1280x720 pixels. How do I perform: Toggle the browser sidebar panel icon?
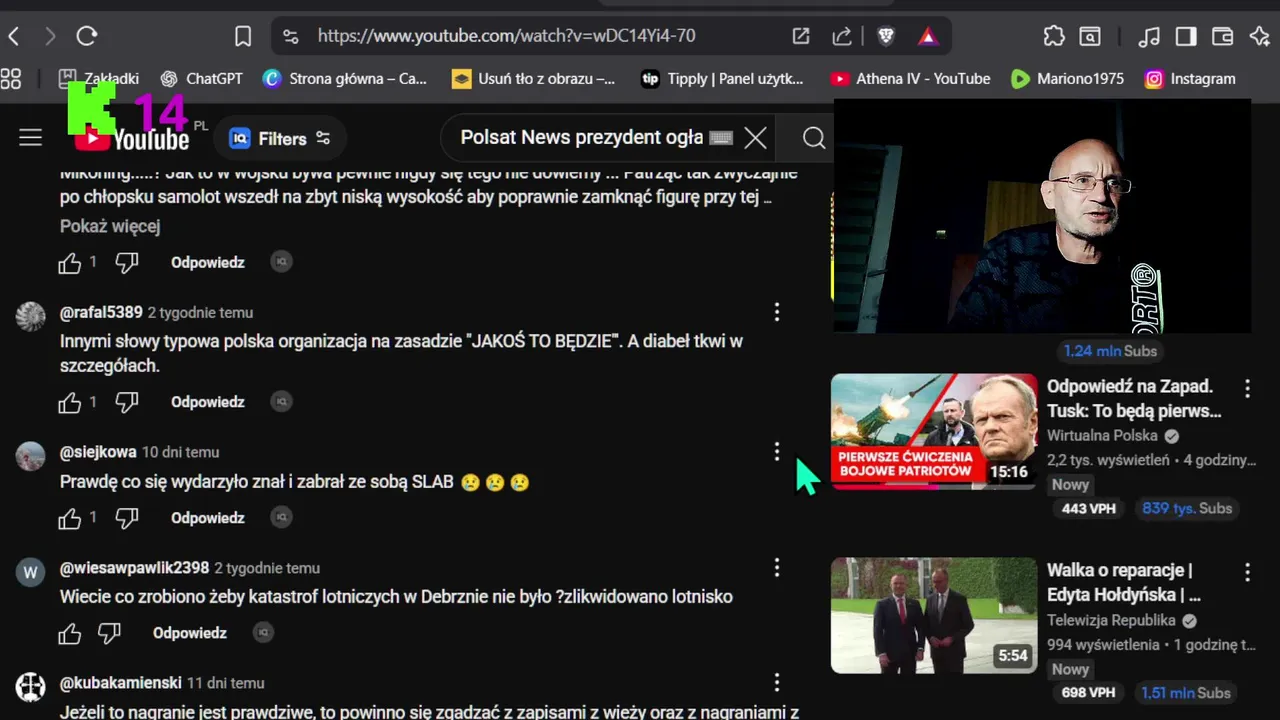click(x=1186, y=36)
